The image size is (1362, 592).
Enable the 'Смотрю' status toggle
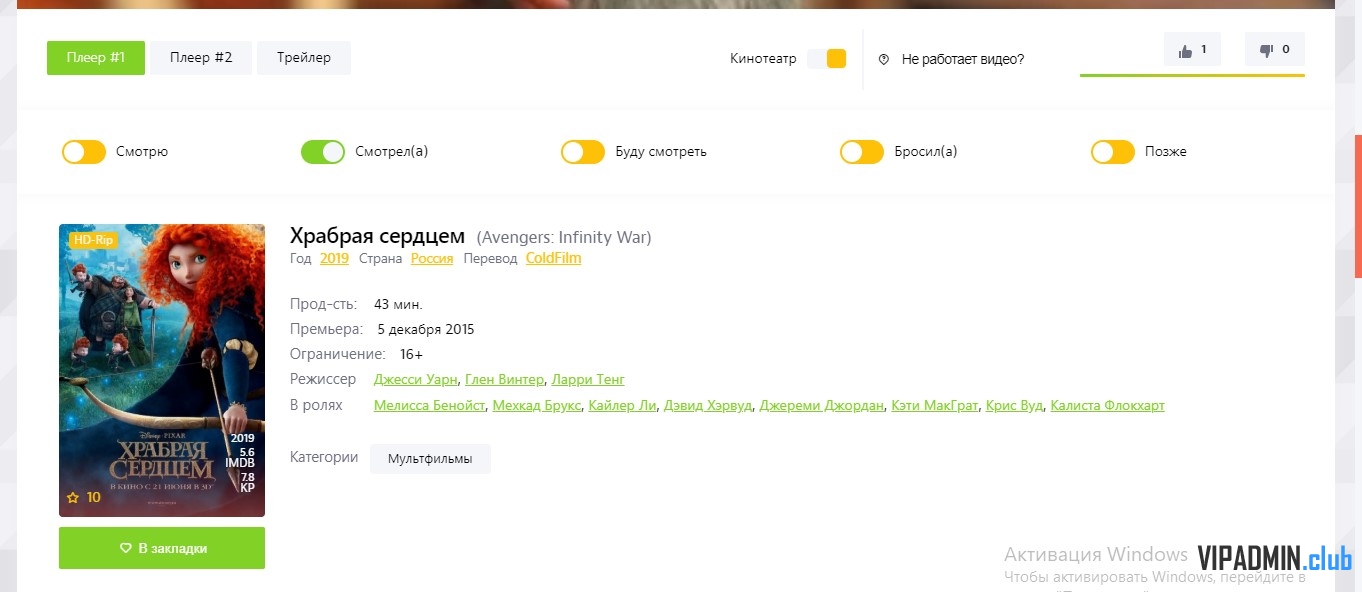tap(84, 152)
